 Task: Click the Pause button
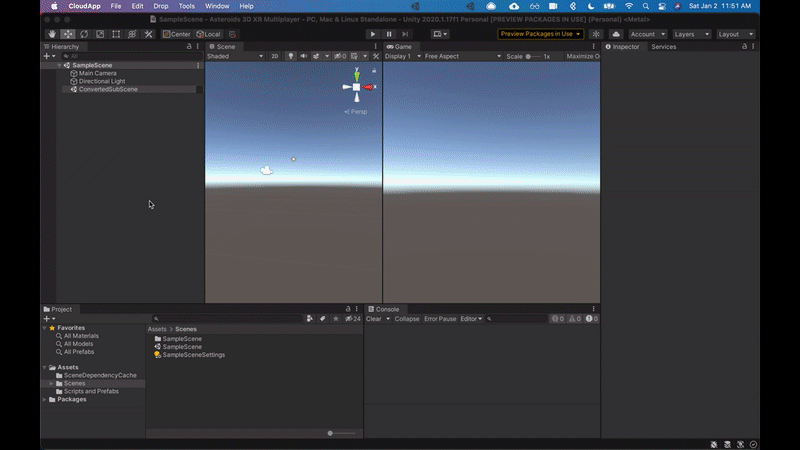pyautogui.click(x=389, y=34)
